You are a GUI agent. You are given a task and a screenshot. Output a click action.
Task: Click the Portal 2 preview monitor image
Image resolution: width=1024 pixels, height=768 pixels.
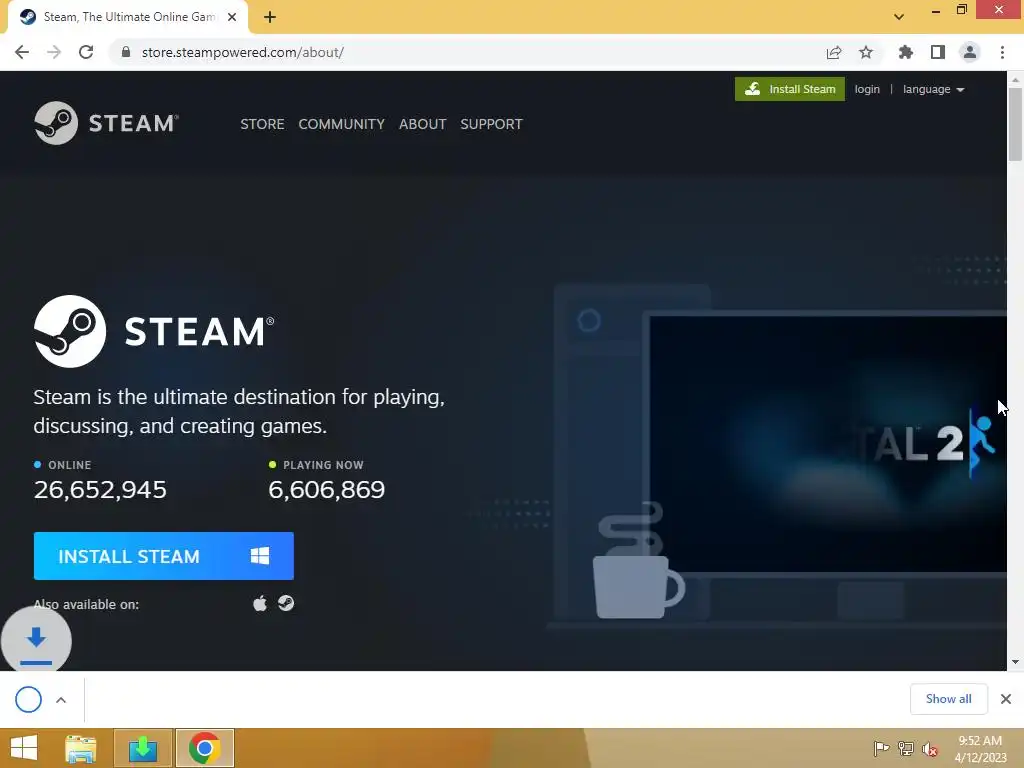coord(825,444)
